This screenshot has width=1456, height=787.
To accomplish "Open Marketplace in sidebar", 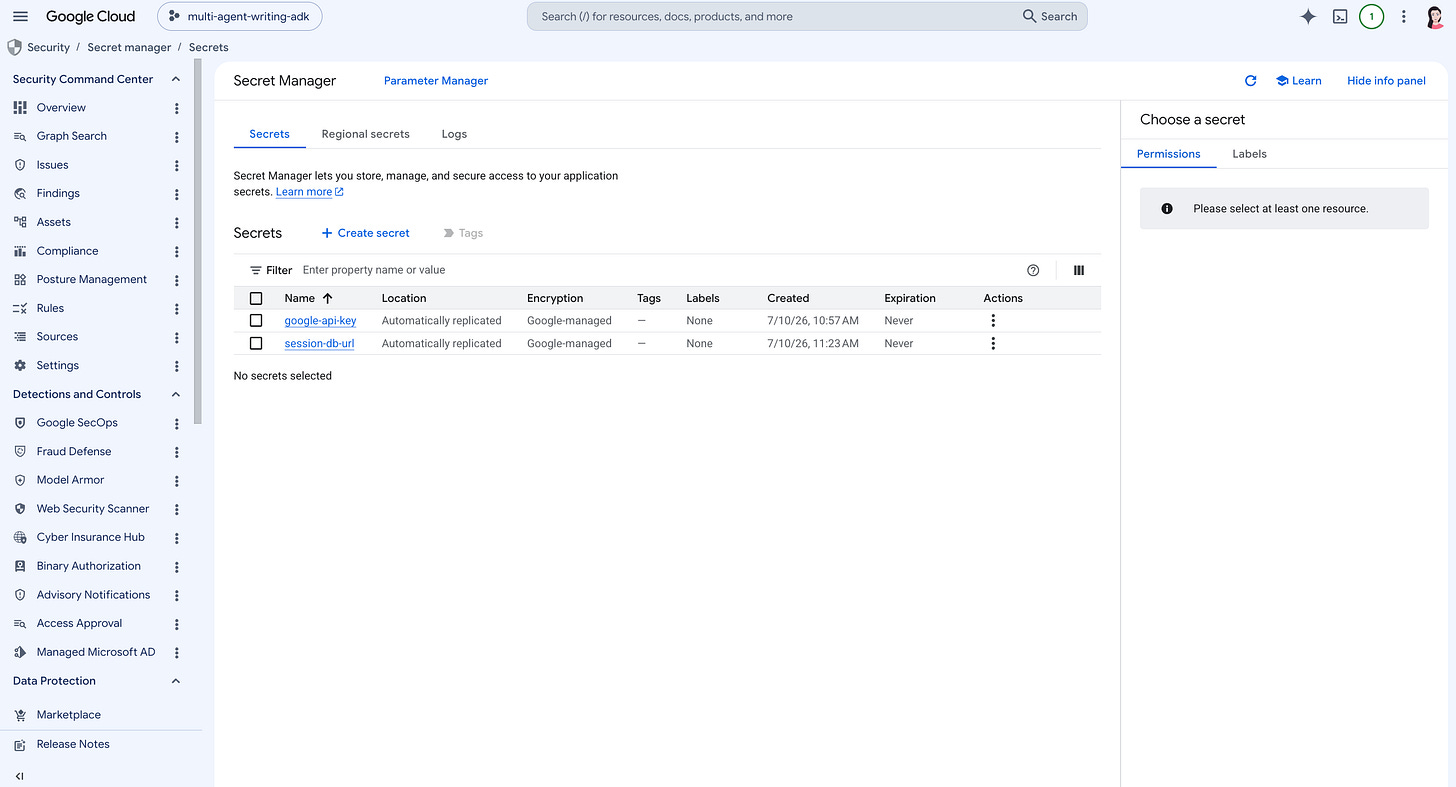I will 69,715.
